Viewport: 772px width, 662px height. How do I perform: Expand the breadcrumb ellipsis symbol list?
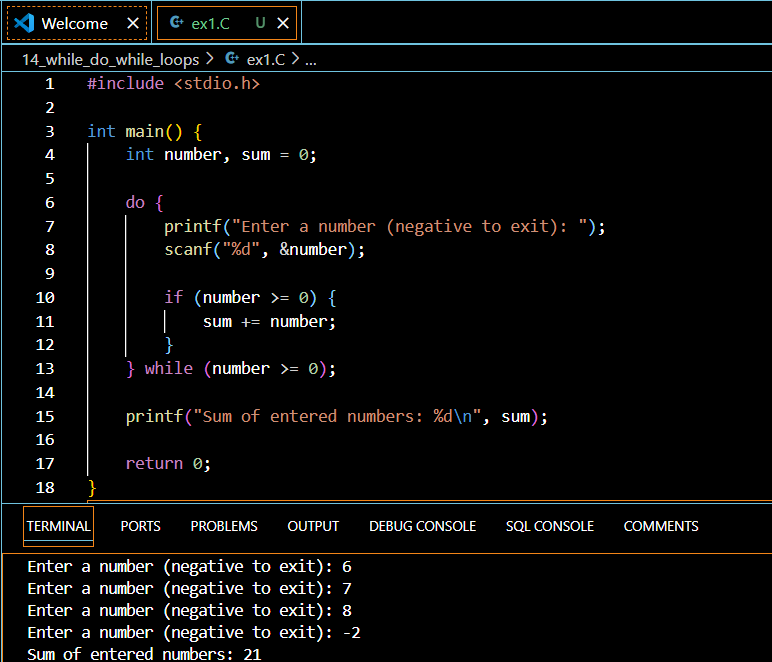click(310, 59)
